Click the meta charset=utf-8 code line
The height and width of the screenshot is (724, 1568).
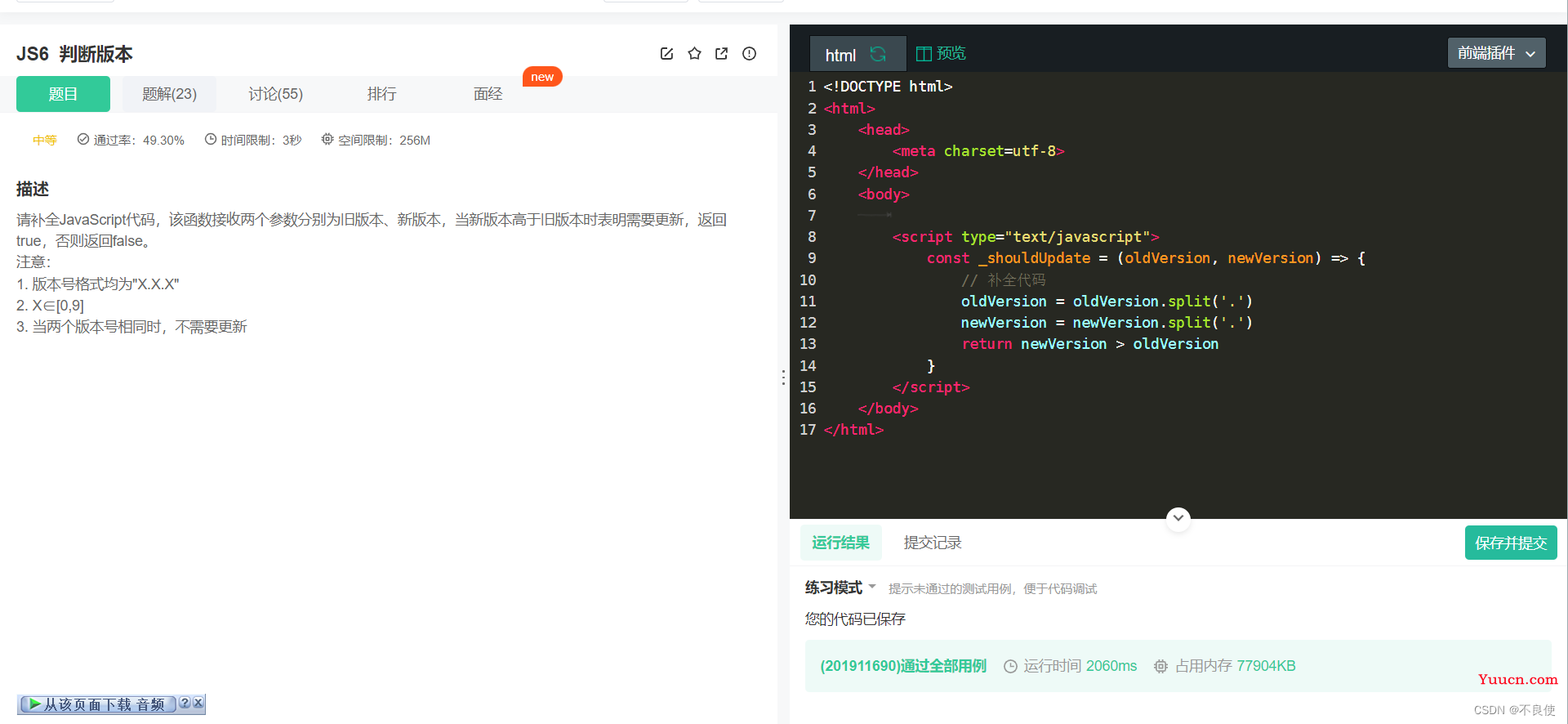tap(978, 151)
